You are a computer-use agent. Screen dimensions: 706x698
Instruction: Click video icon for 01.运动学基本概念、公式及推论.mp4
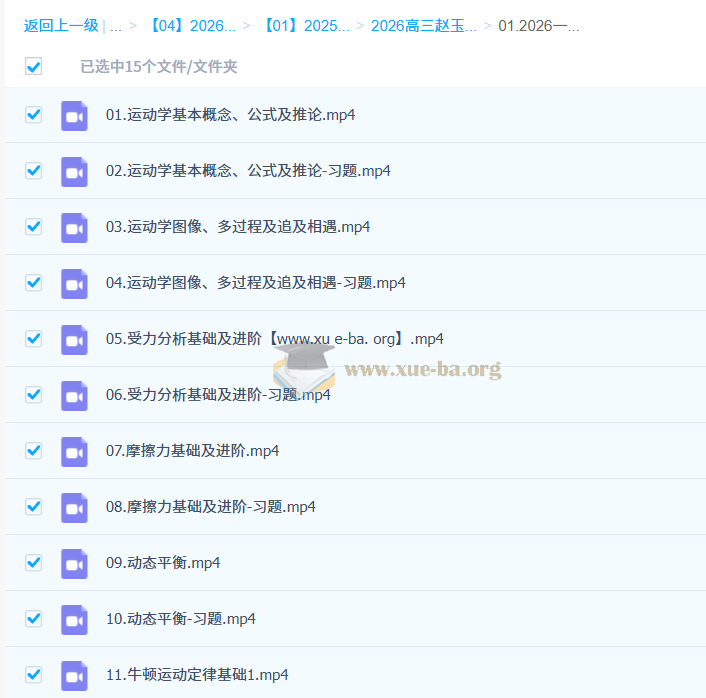(x=74, y=115)
